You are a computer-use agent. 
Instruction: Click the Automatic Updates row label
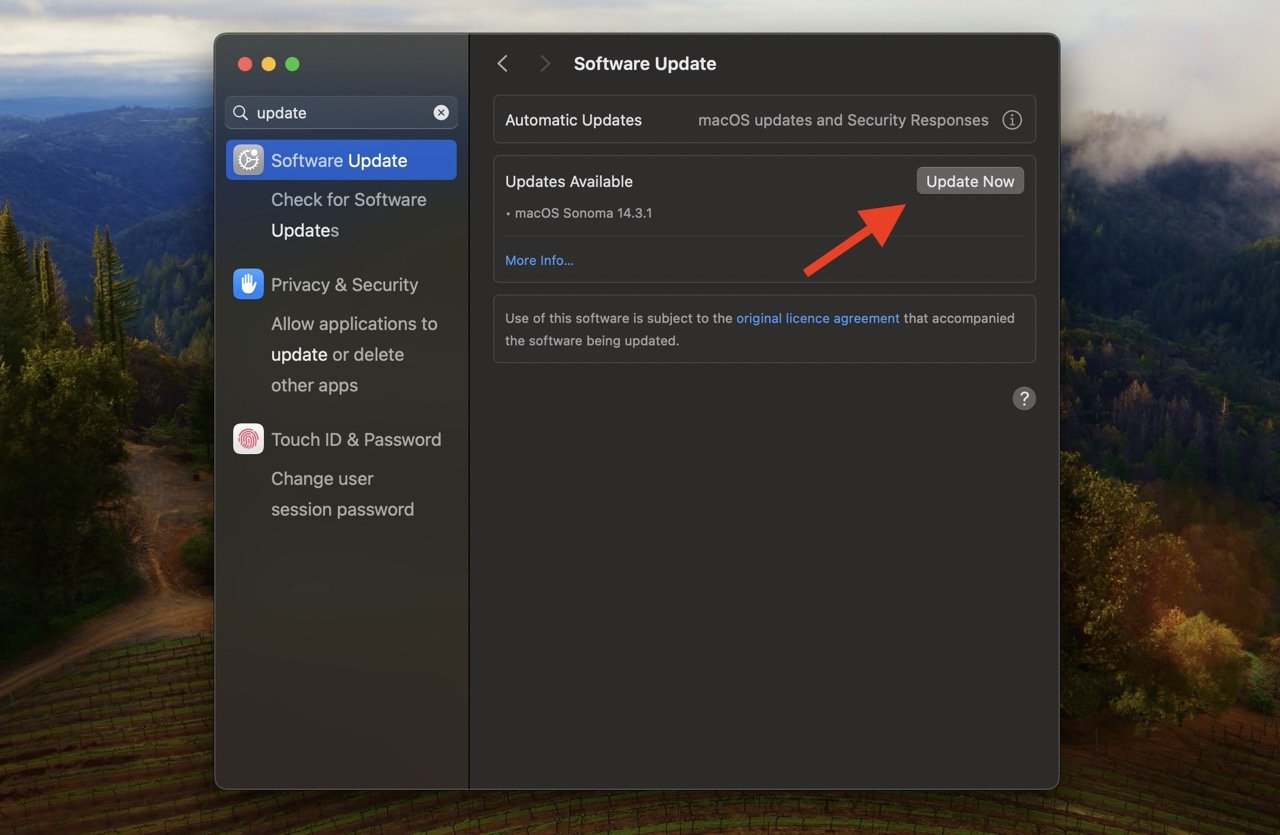point(573,120)
